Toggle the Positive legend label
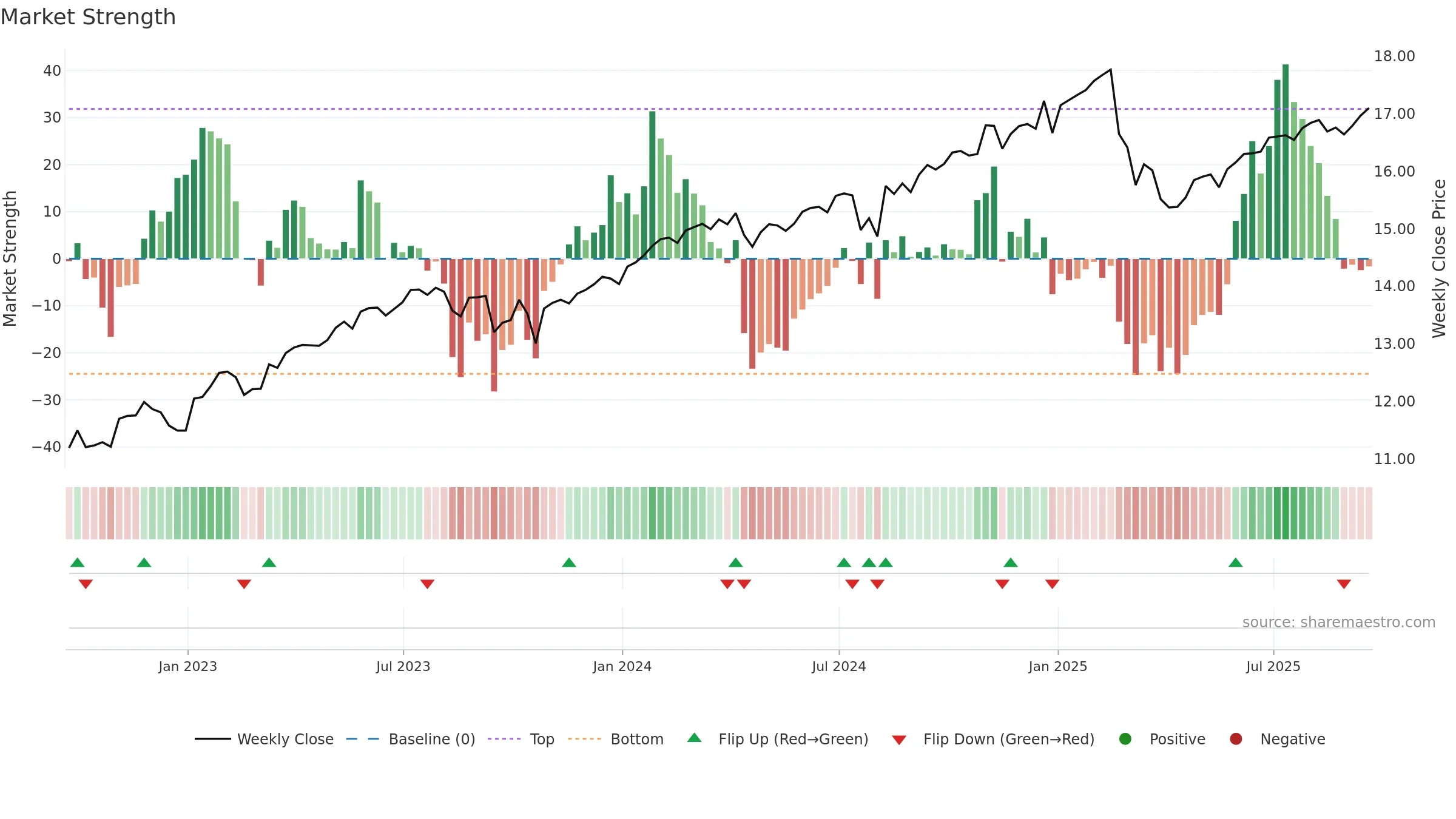 click(1178, 739)
